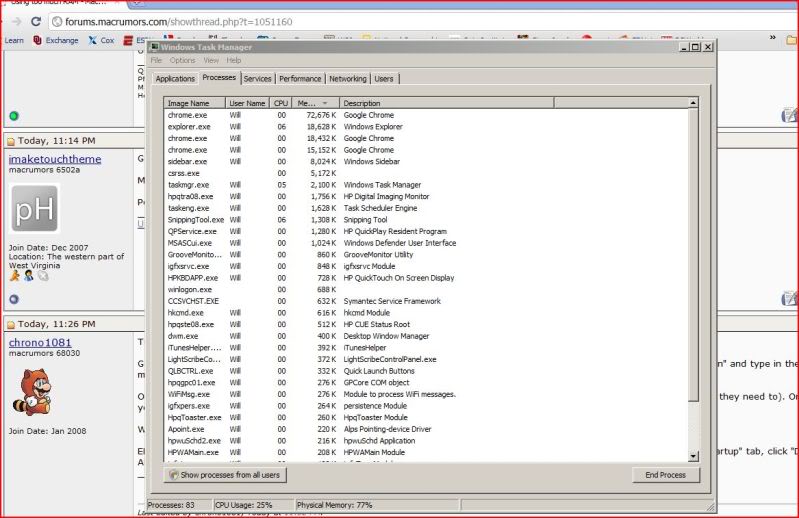
Task: Select the explorer.exe process row
Action: [426, 127]
